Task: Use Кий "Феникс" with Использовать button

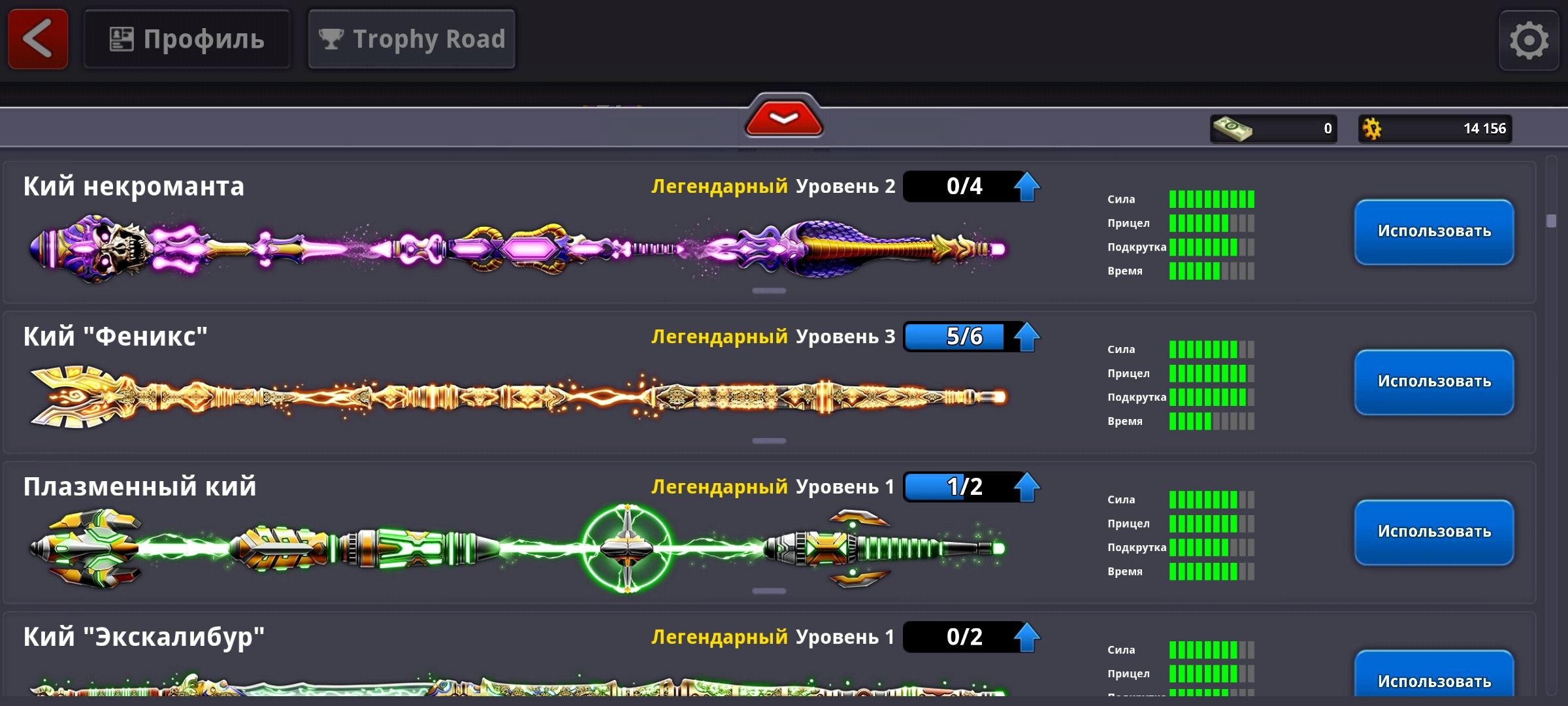Action: tap(1434, 382)
